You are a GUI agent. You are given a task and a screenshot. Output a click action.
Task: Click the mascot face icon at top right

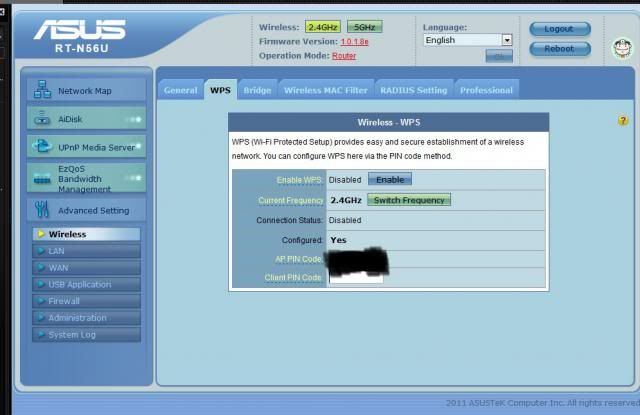[622, 49]
